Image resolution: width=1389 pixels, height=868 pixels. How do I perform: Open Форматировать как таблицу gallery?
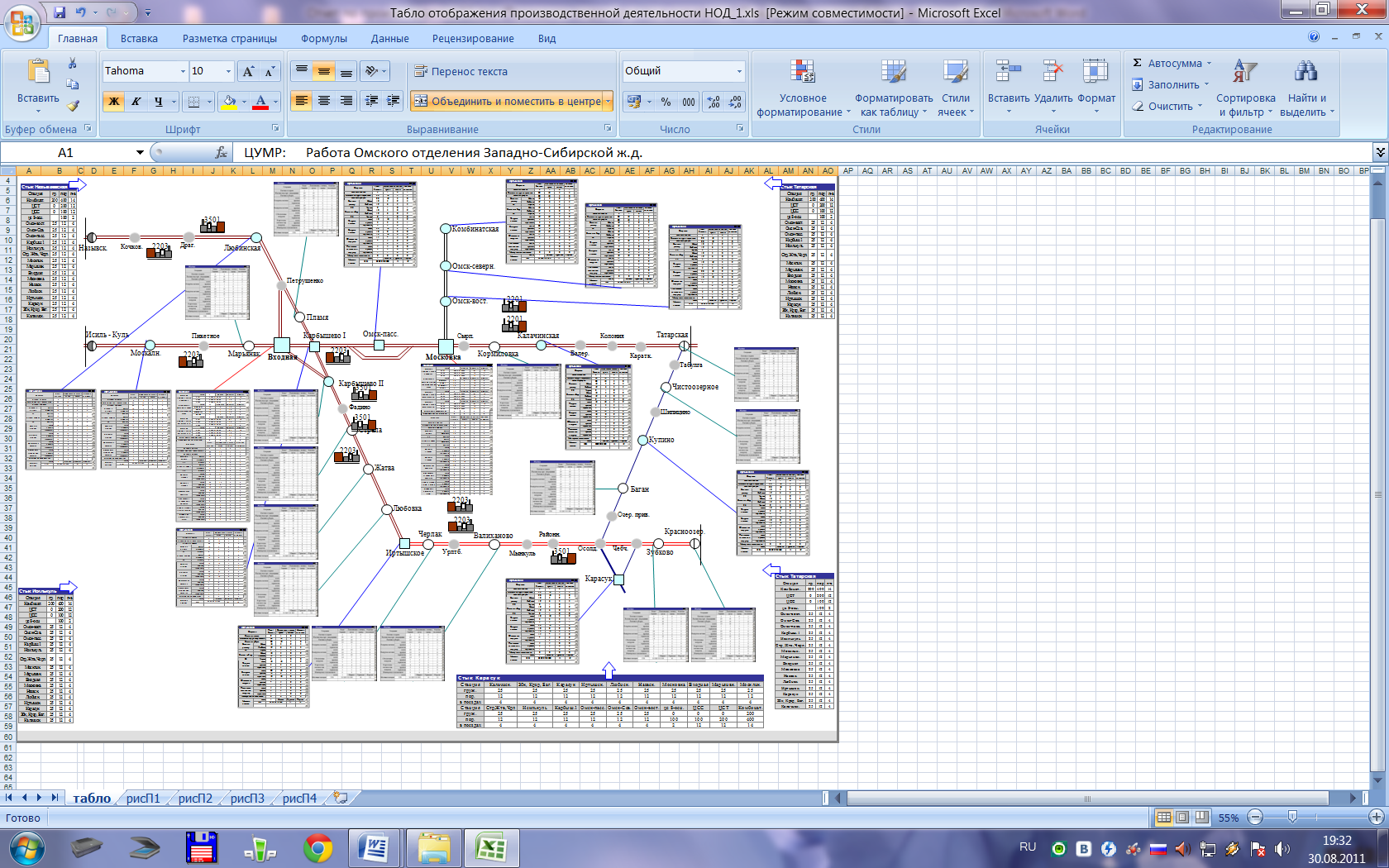pyautogui.click(x=894, y=88)
